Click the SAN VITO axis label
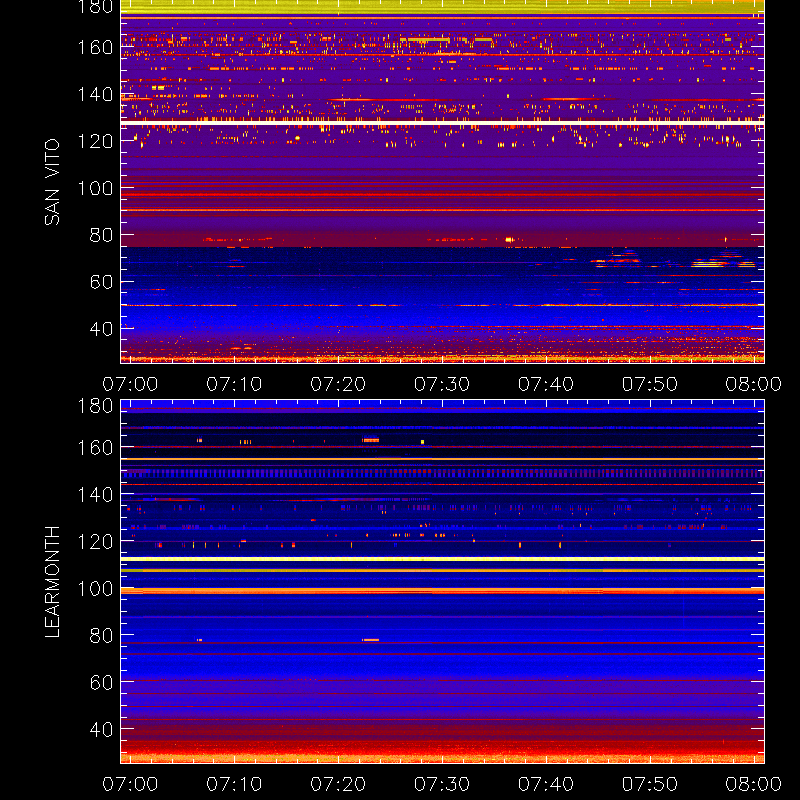Image resolution: width=800 pixels, height=800 pixels. coord(52,182)
